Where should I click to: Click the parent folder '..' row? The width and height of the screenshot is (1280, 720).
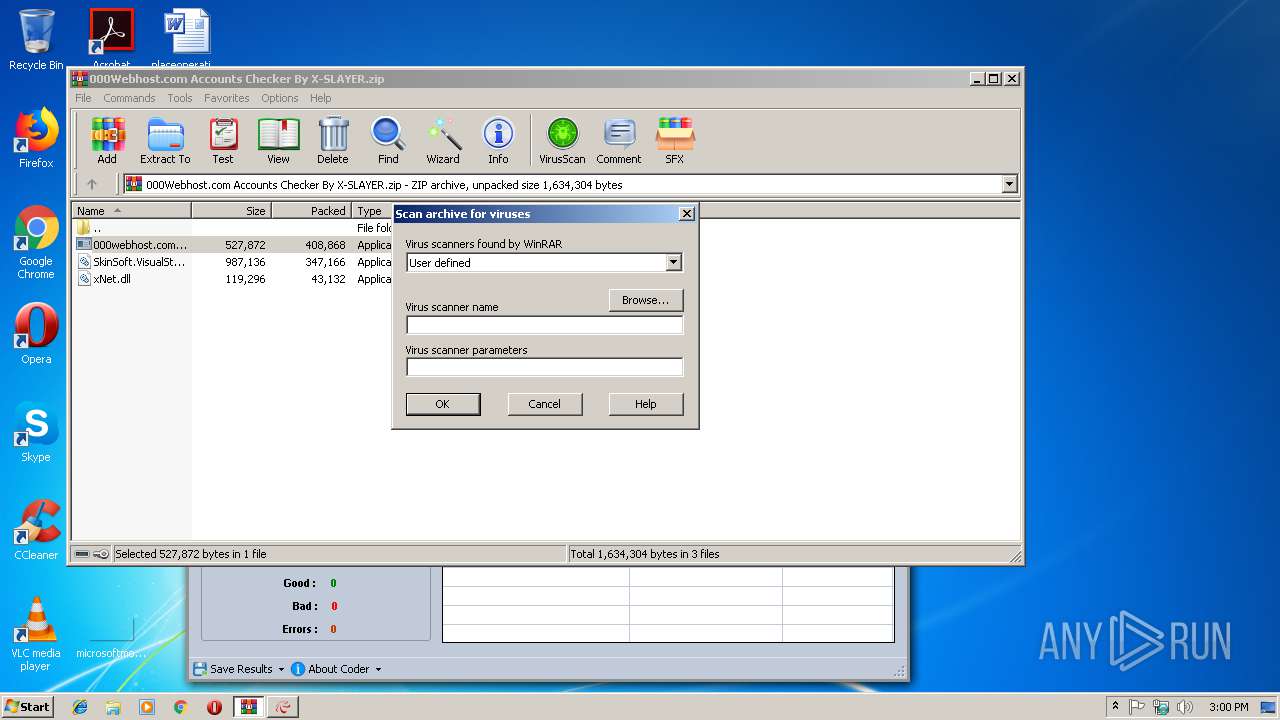tap(232, 228)
